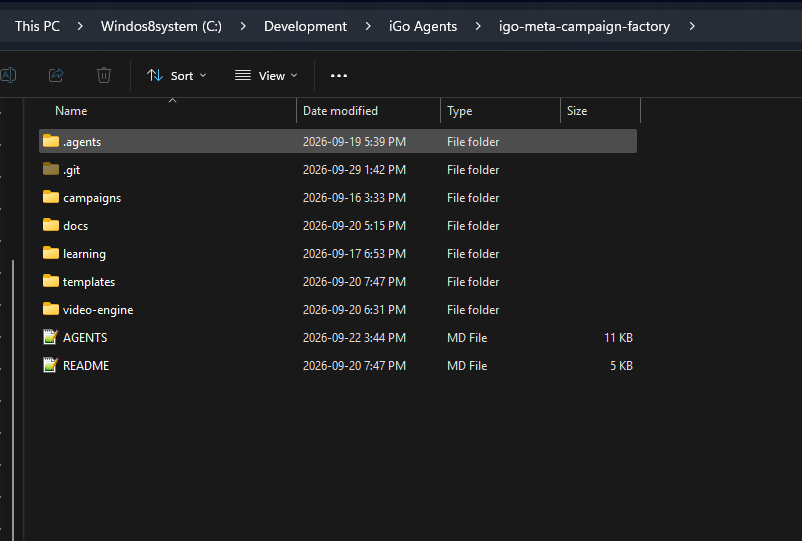The width and height of the screenshot is (802, 541).
Task: Sort by the Date modified column header
Action: click(x=340, y=111)
